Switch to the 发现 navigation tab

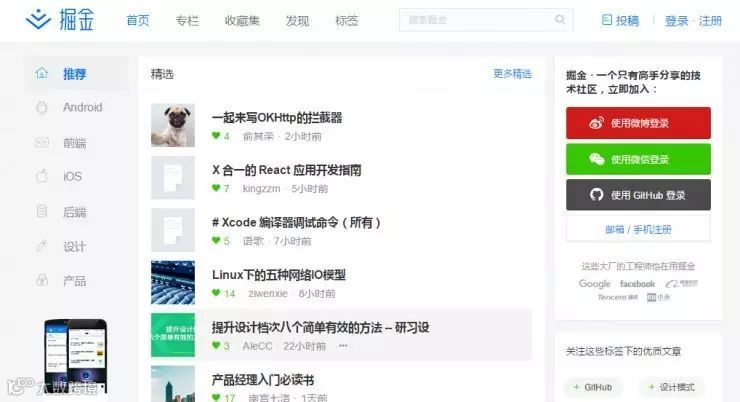[x=297, y=20]
